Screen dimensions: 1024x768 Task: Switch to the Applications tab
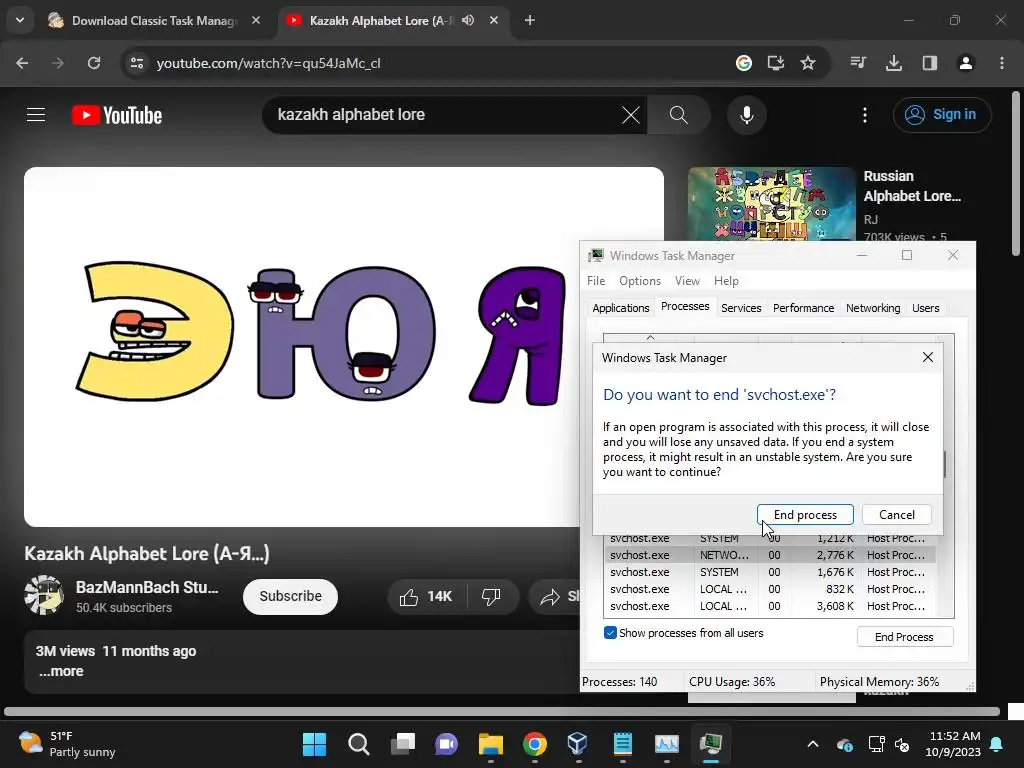[x=620, y=308]
